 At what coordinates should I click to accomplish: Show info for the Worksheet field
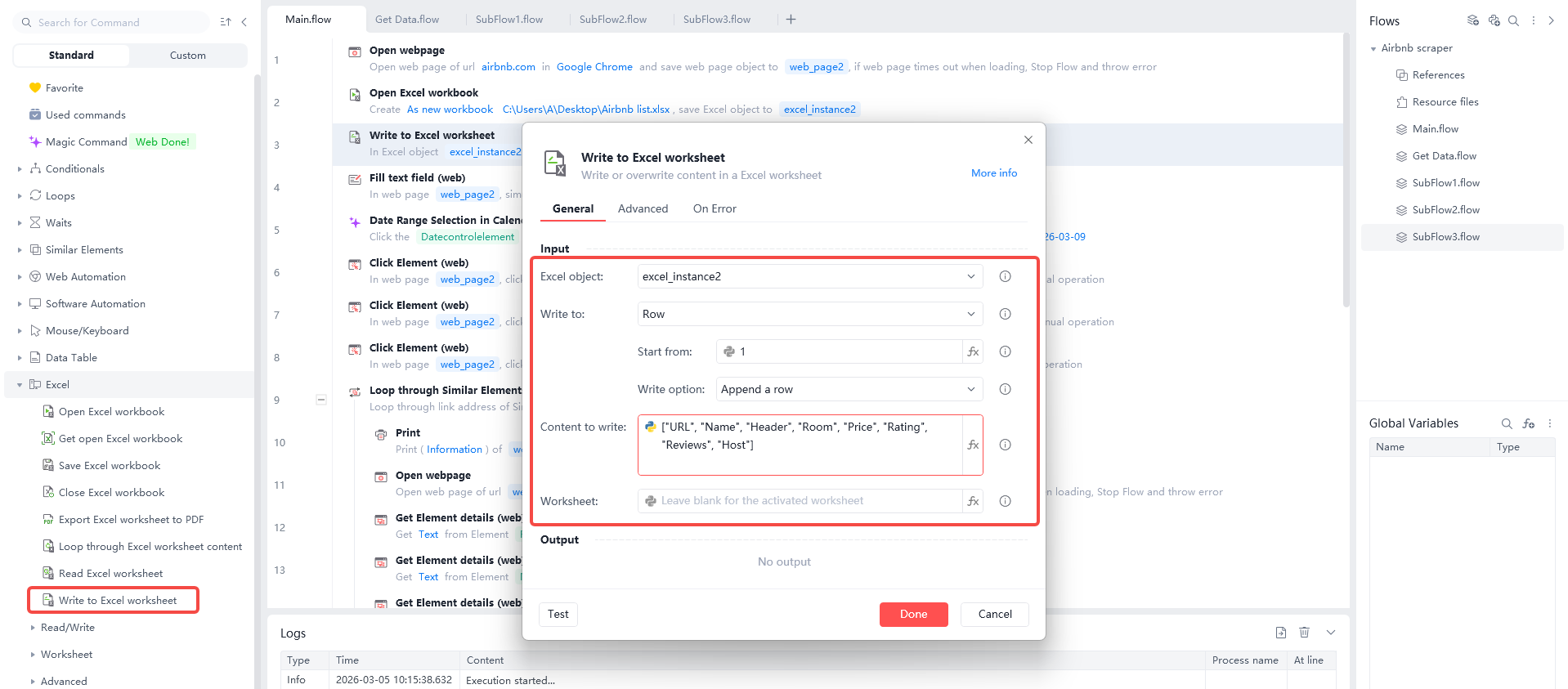(1005, 501)
